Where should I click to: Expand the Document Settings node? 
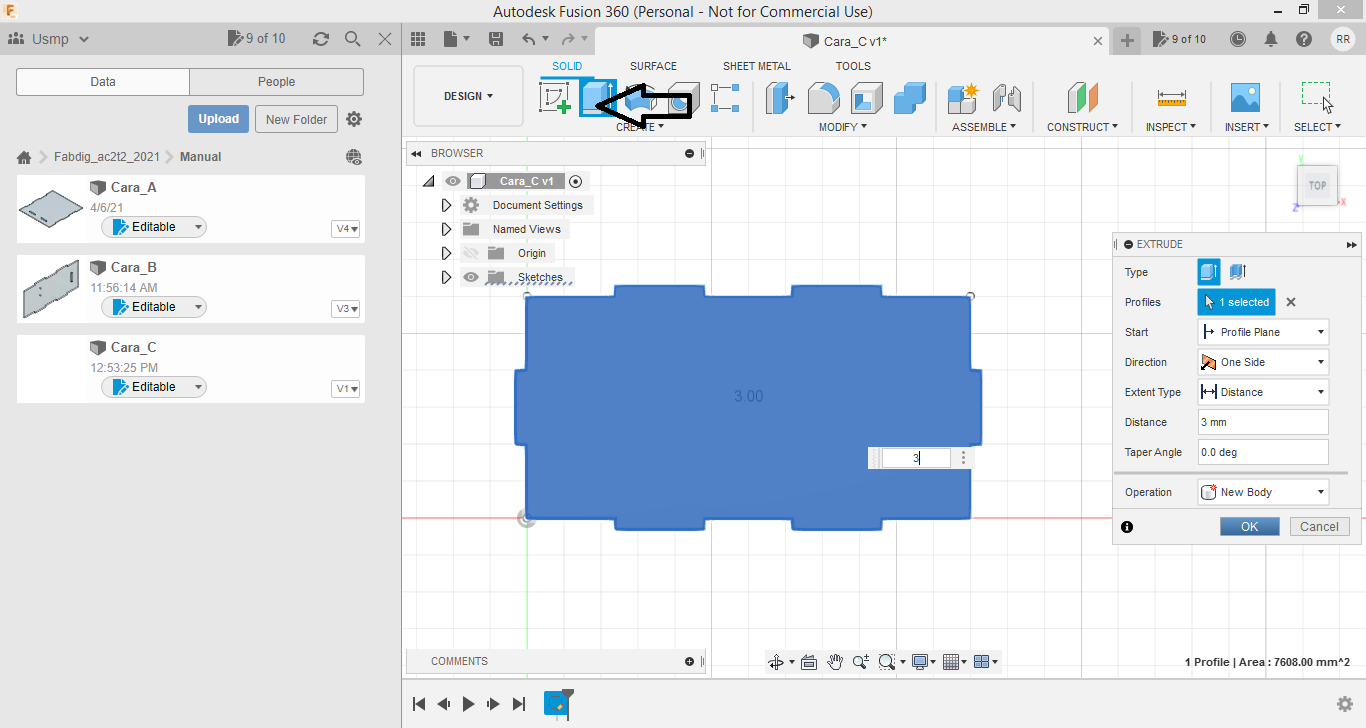pyautogui.click(x=447, y=205)
